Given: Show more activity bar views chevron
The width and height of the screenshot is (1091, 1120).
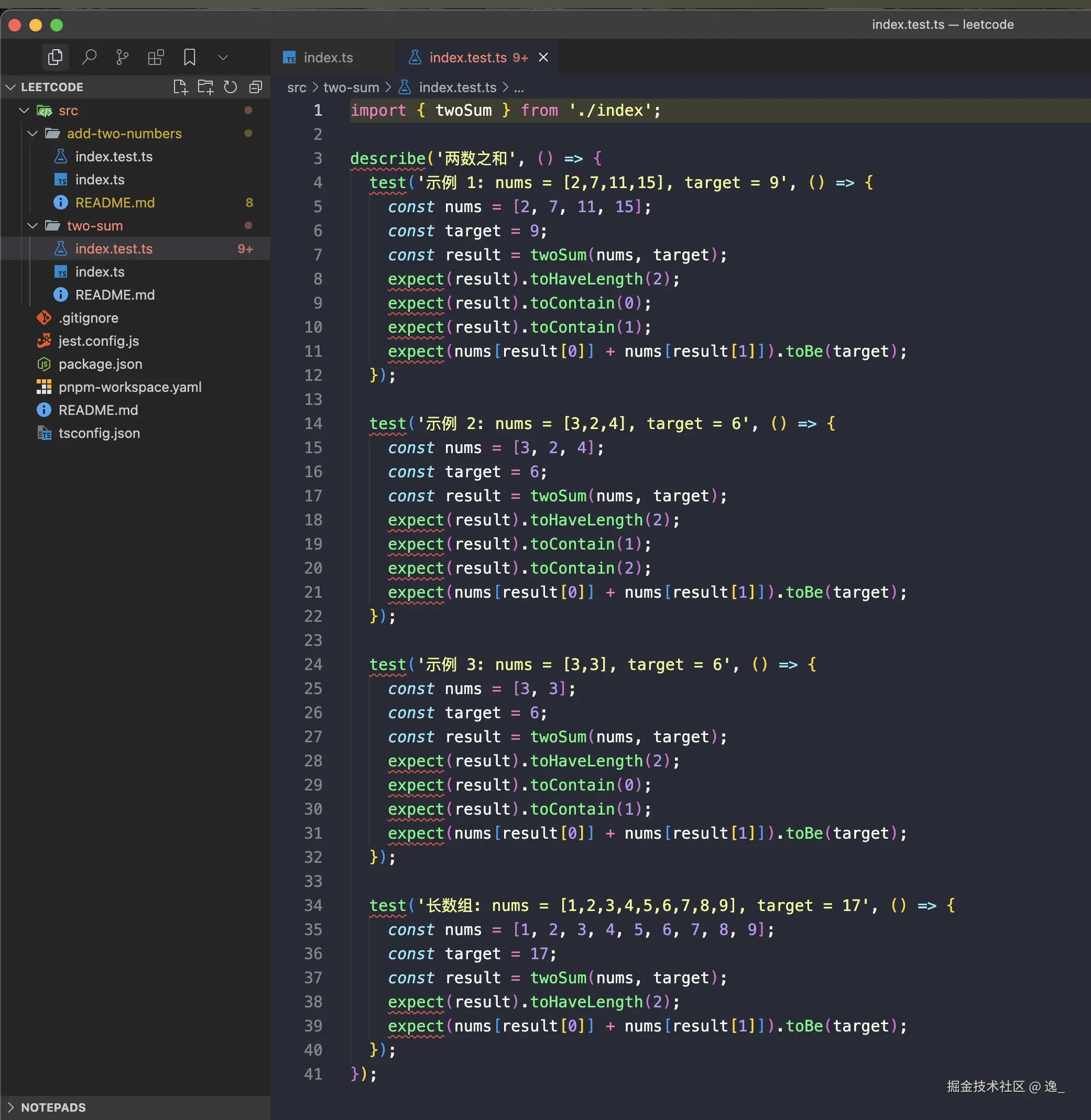Looking at the screenshot, I should pos(223,57).
